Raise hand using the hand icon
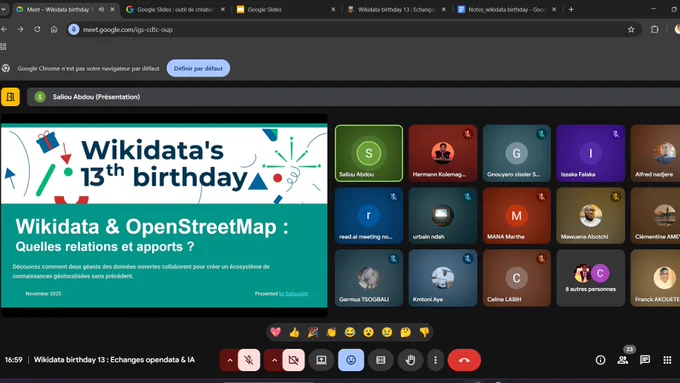This screenshot has width=680, height=383. (410, 360)
